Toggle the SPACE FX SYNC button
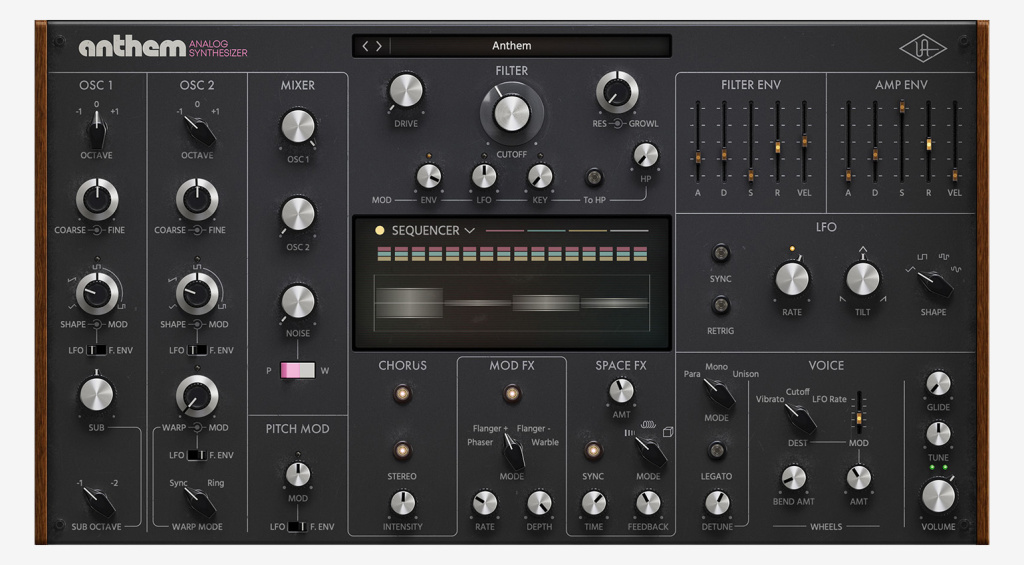This screenshot has width=1024, height=565. pyautogui.click(x=593, y=450)
